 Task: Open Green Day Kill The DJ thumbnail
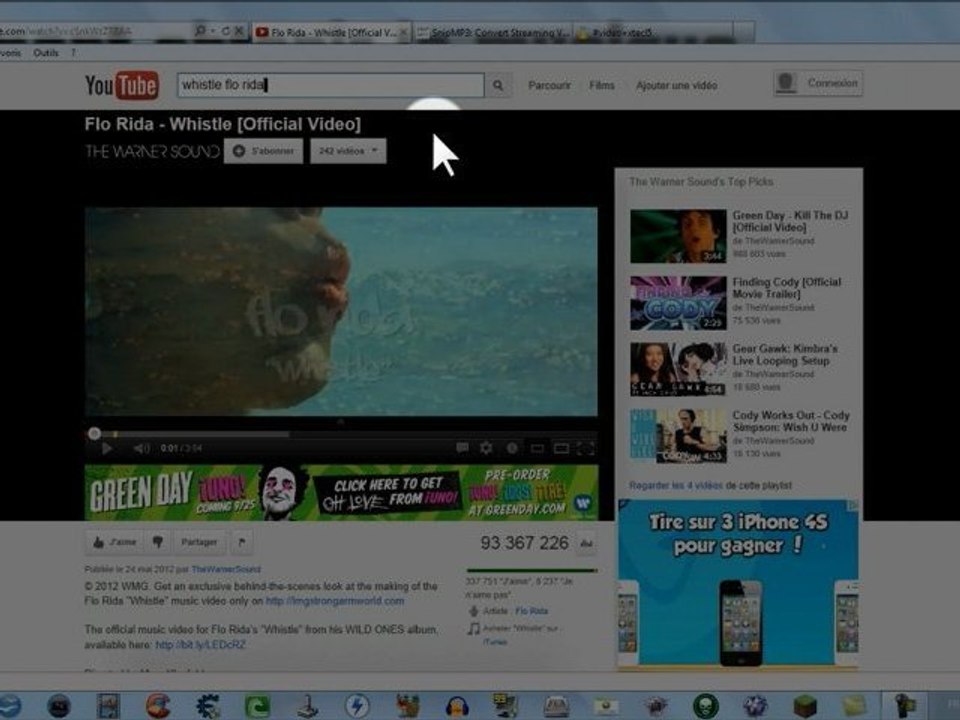pyautogui.click(x=678, y=236)
